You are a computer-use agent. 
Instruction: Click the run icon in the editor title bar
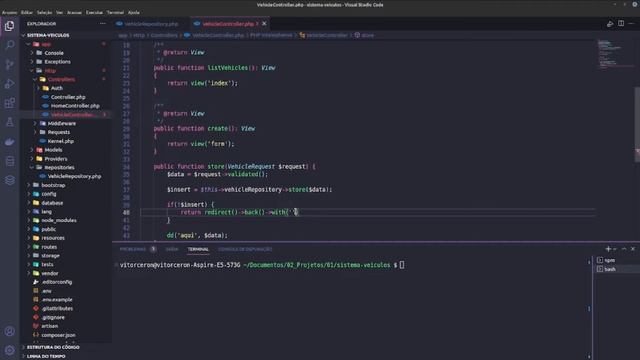click(610, 24)
